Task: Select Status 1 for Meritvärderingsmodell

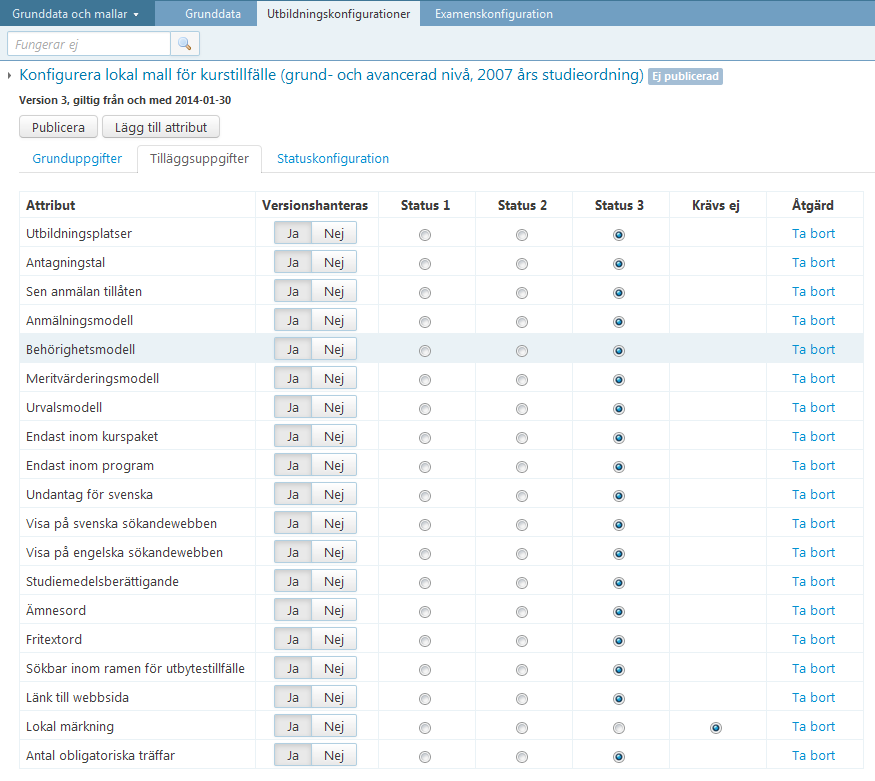Action: [x=425, y=380]
